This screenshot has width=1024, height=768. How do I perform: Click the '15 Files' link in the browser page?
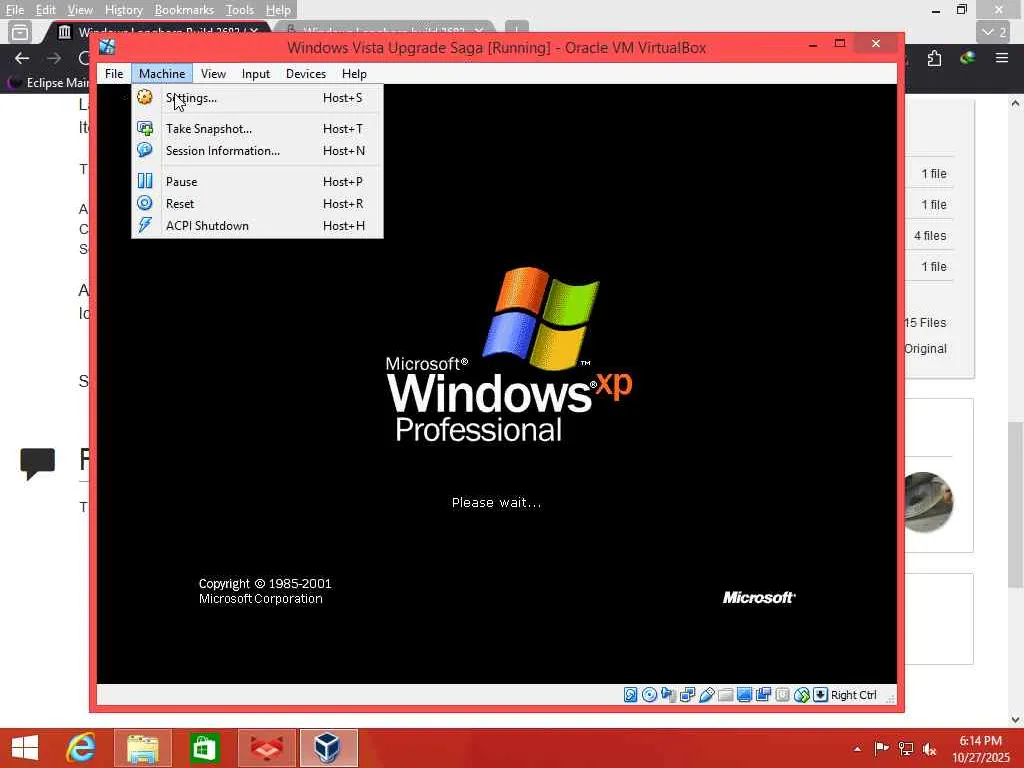(x=925, y=323)
